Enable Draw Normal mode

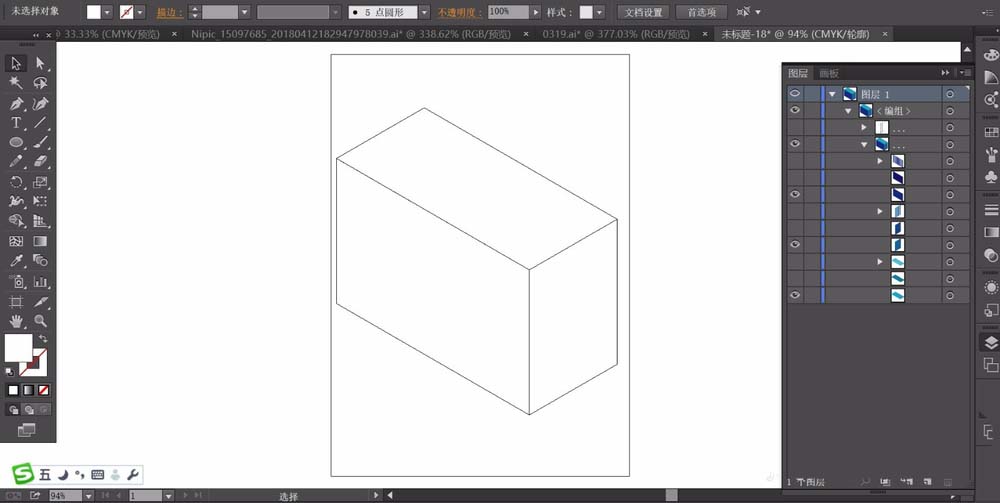[13, 410]
